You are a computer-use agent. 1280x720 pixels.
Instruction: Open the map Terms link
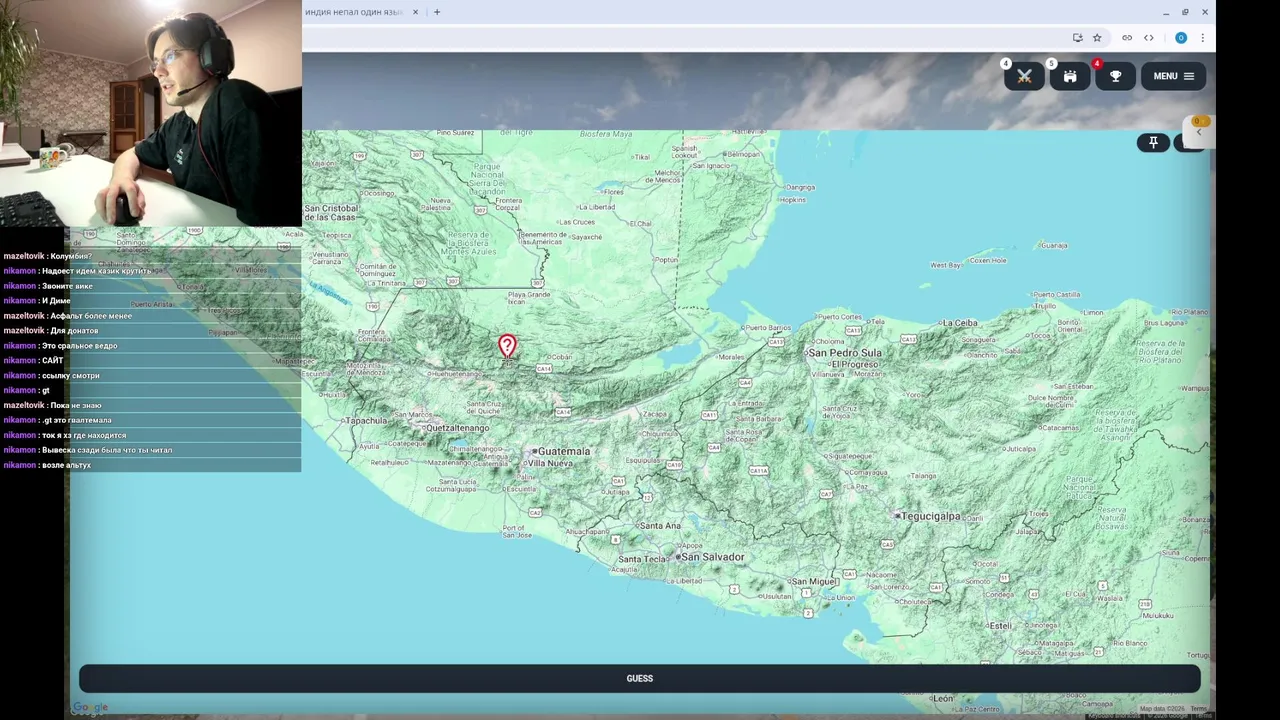[x=1198, y=709]
